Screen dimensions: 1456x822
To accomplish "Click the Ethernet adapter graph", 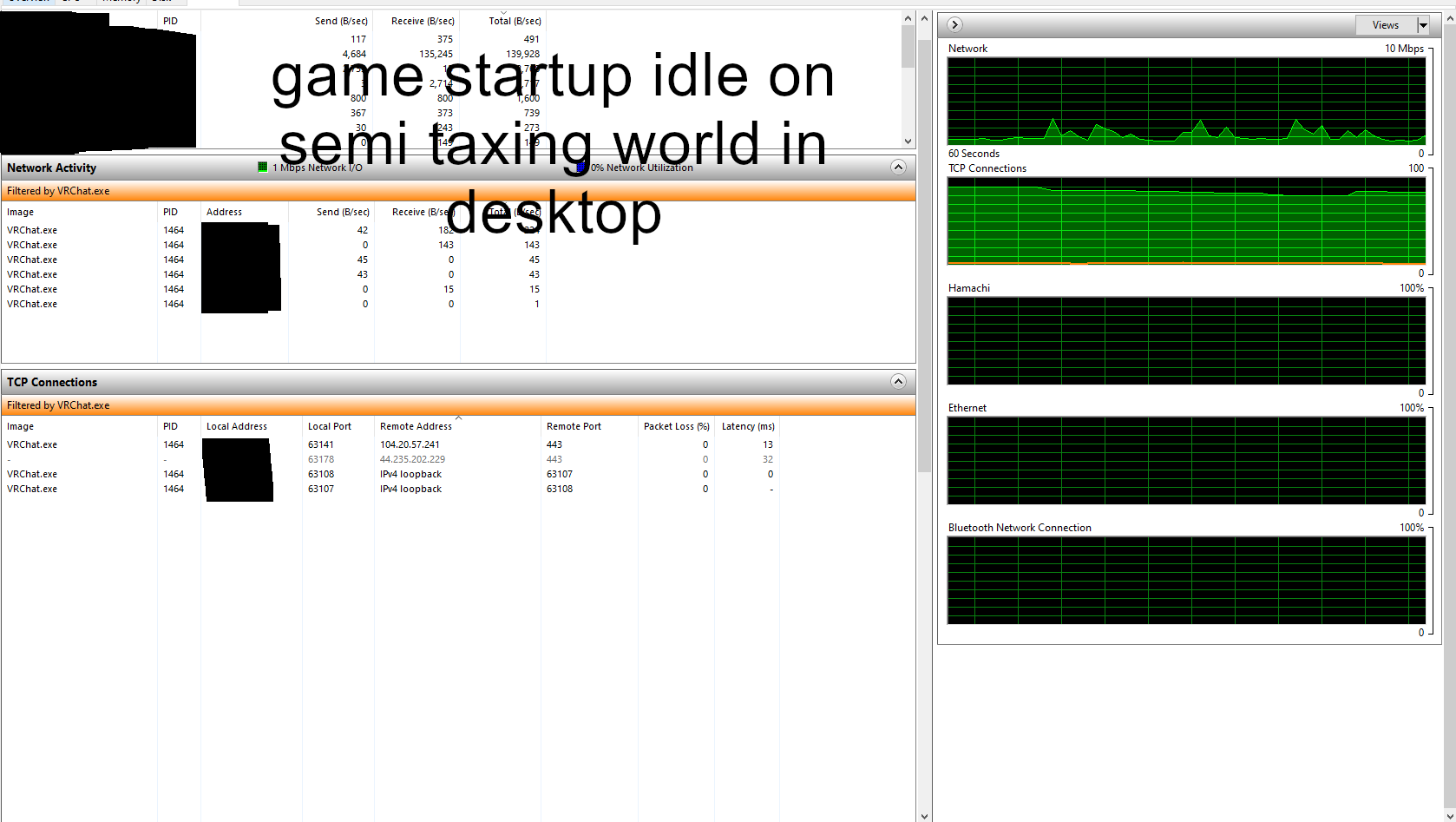I will tap(1186, 460).
